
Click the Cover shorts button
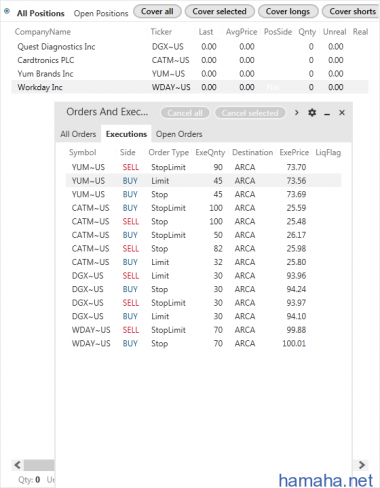[x=351, y=11]
